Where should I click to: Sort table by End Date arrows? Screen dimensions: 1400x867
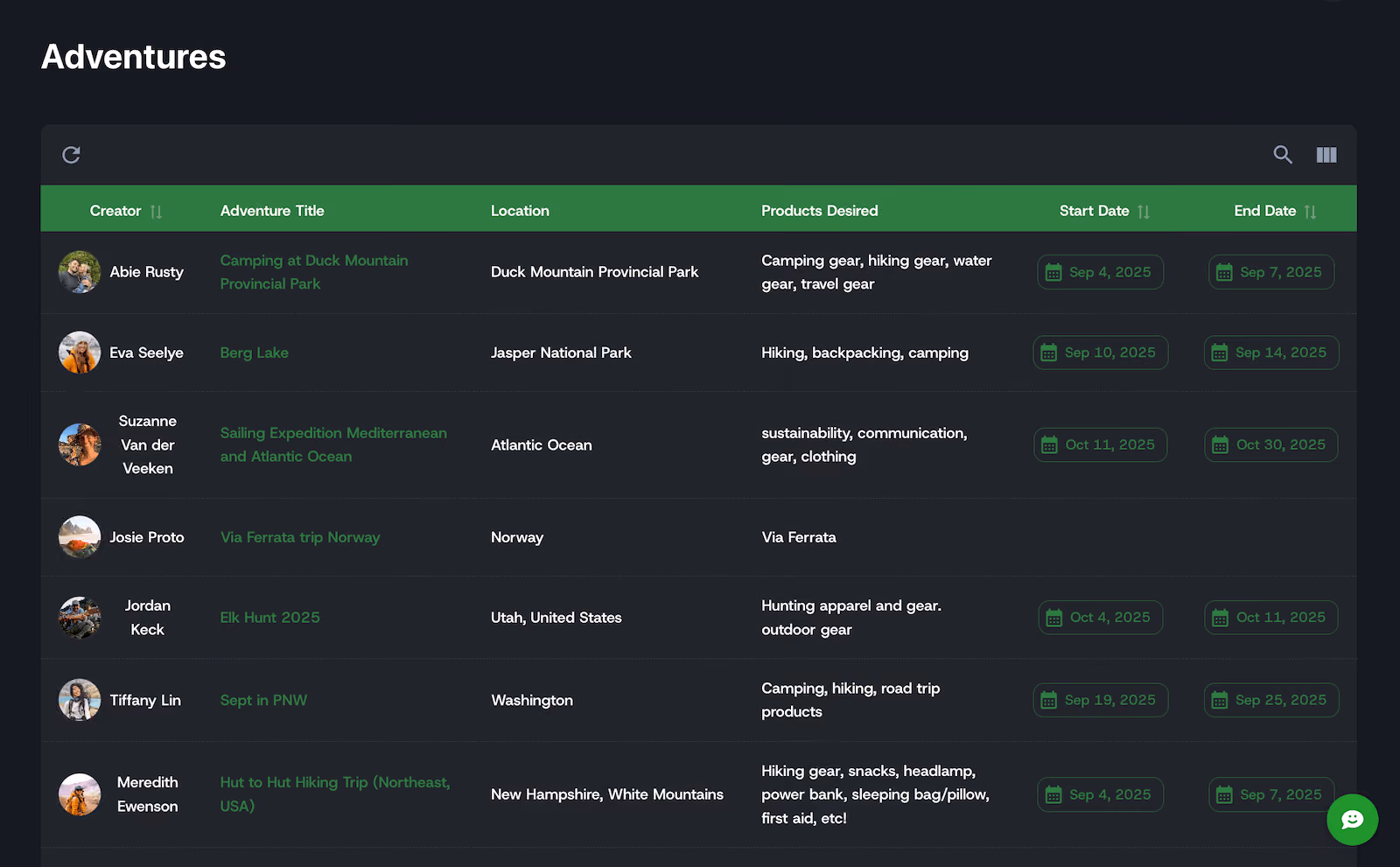(x=1310, y=212)
